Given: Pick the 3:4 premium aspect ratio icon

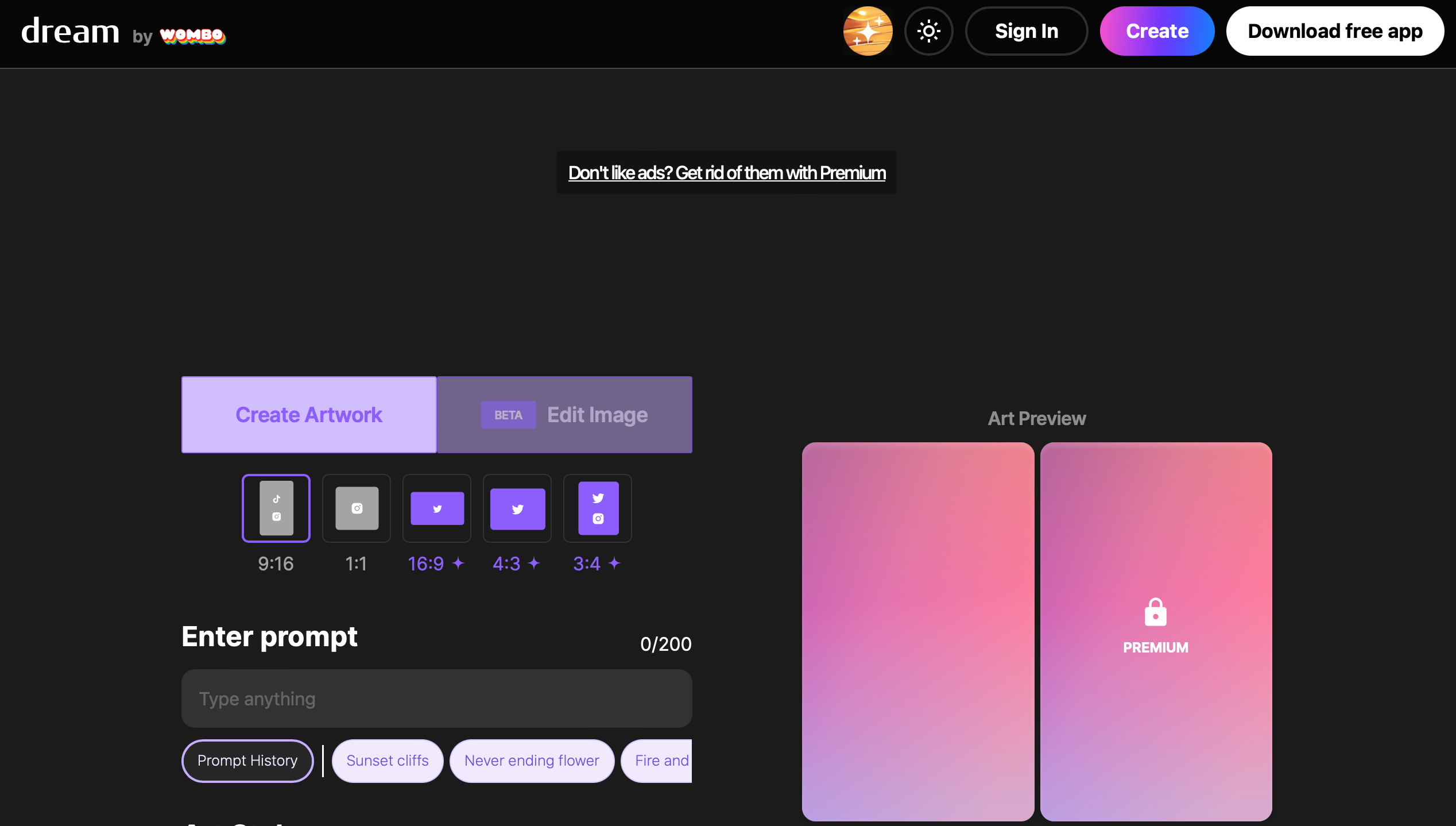Looking at the screenshot, I should click(x=598, y=508).
